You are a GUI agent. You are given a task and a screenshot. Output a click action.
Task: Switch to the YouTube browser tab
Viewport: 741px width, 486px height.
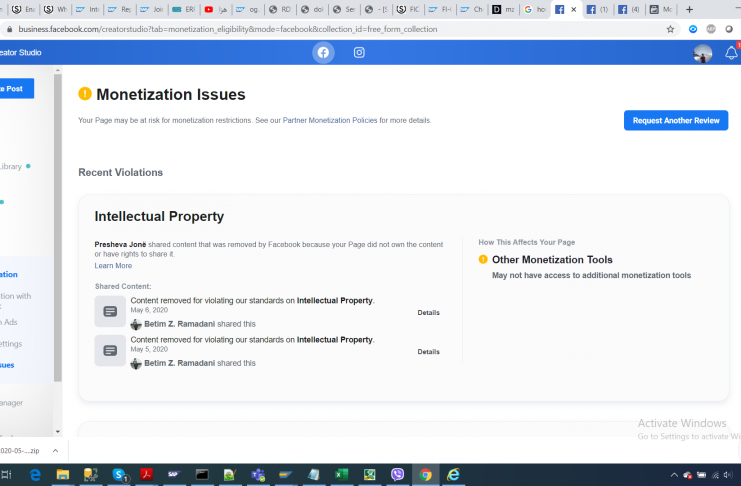[x=212, y=9]
